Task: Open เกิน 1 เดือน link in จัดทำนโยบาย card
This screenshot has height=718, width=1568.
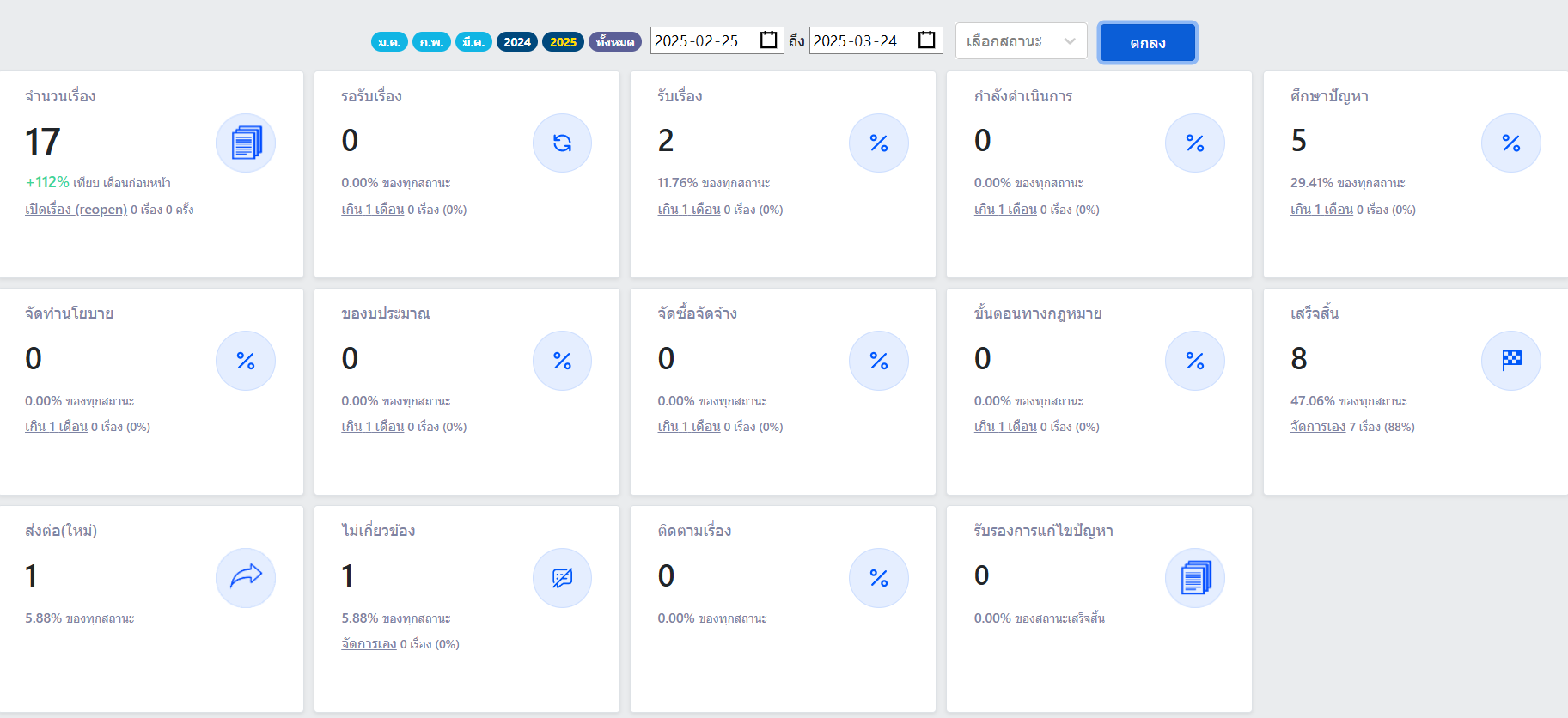Action: pyautogui.click(x=56, y=427)
